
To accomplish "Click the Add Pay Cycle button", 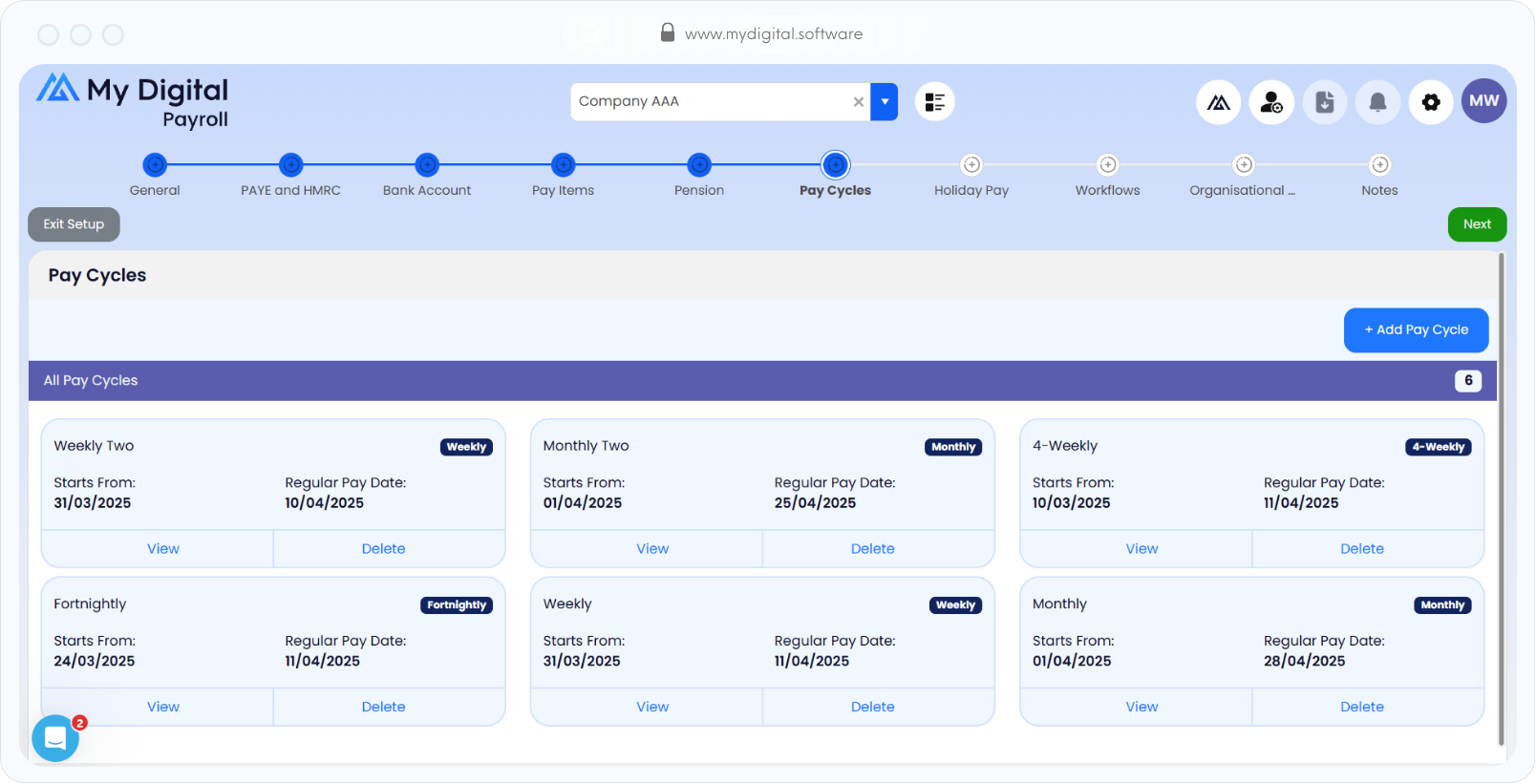I will pos(1416,329).
